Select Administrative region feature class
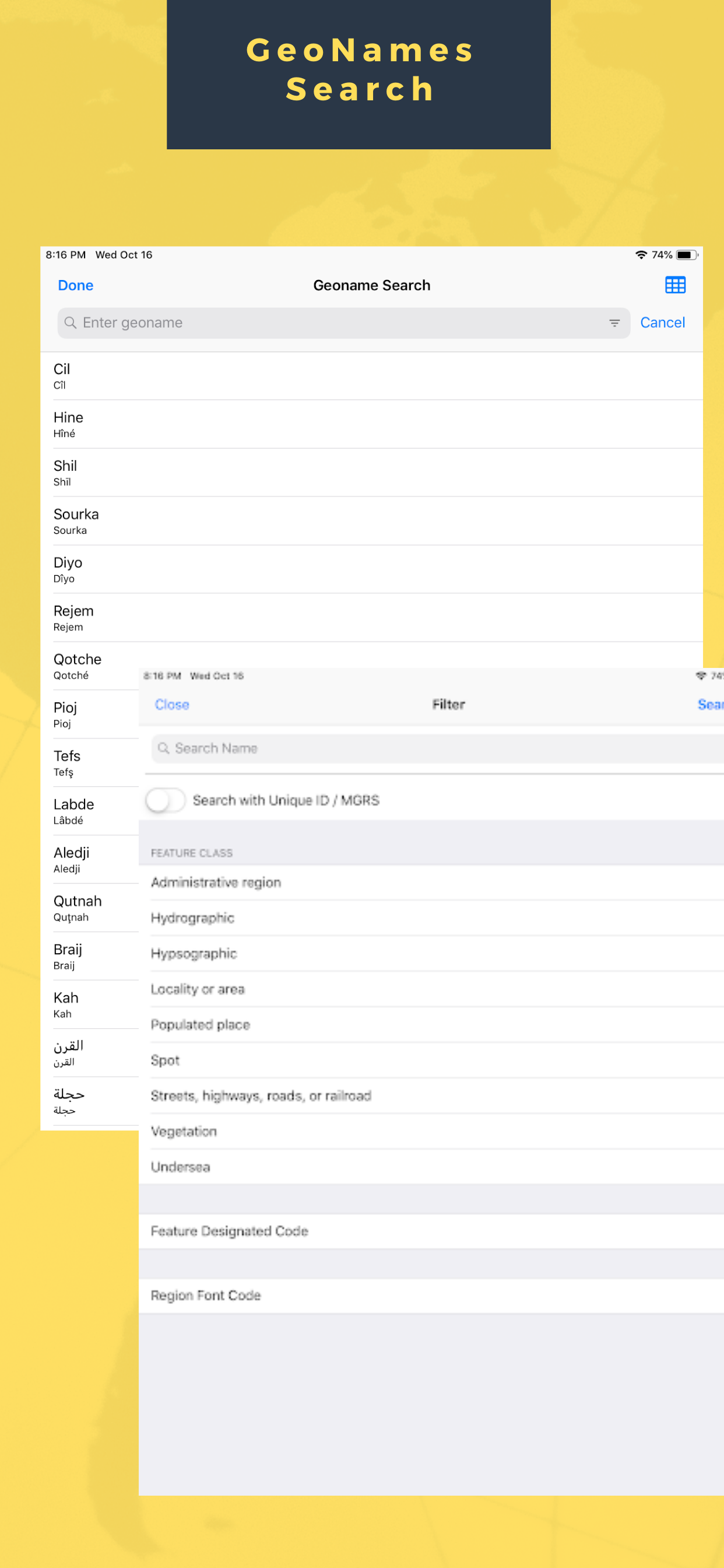This screenshot has height=1568, width=724. tap(431, 883)
